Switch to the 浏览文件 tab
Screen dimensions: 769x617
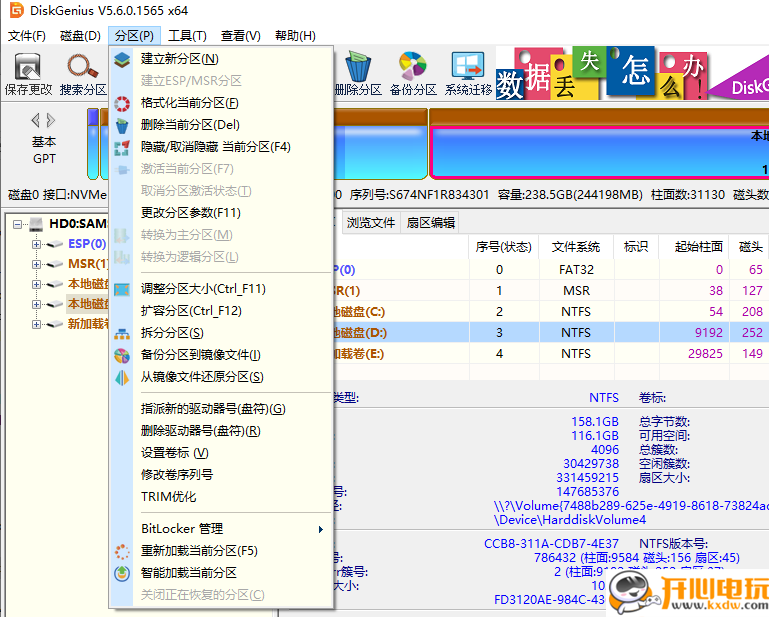[371, 223]
